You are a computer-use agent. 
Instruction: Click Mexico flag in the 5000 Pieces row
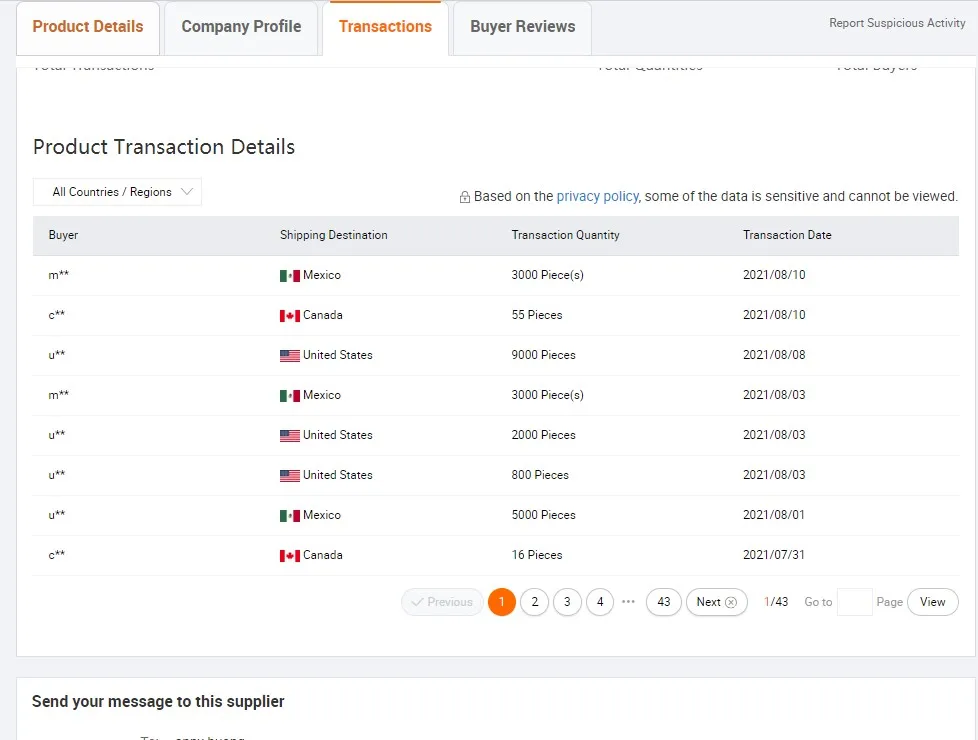(289, 516)
